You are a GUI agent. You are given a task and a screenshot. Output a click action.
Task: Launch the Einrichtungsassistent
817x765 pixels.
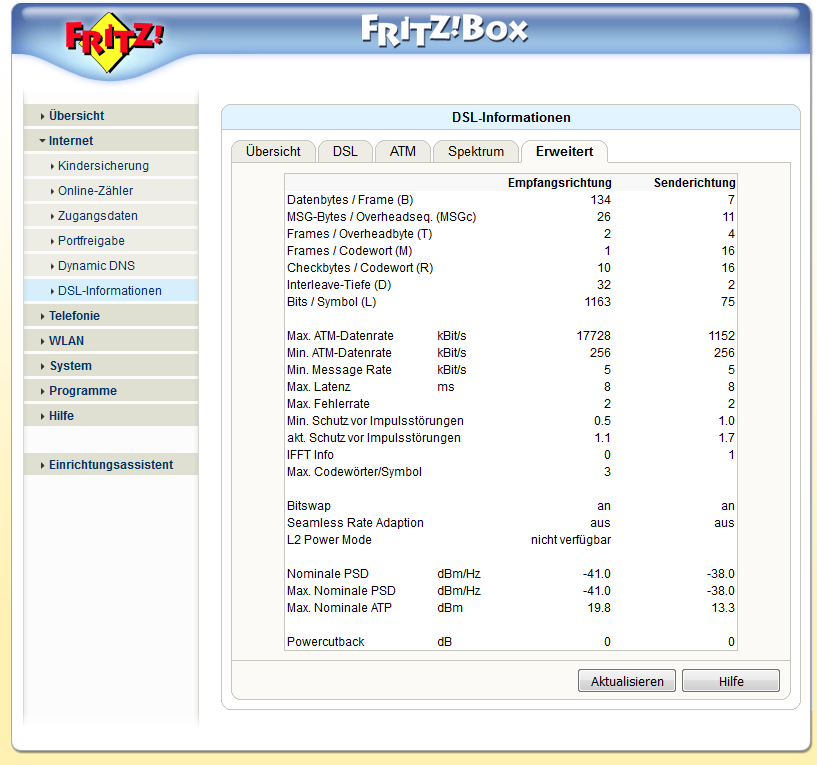(110, 465)
